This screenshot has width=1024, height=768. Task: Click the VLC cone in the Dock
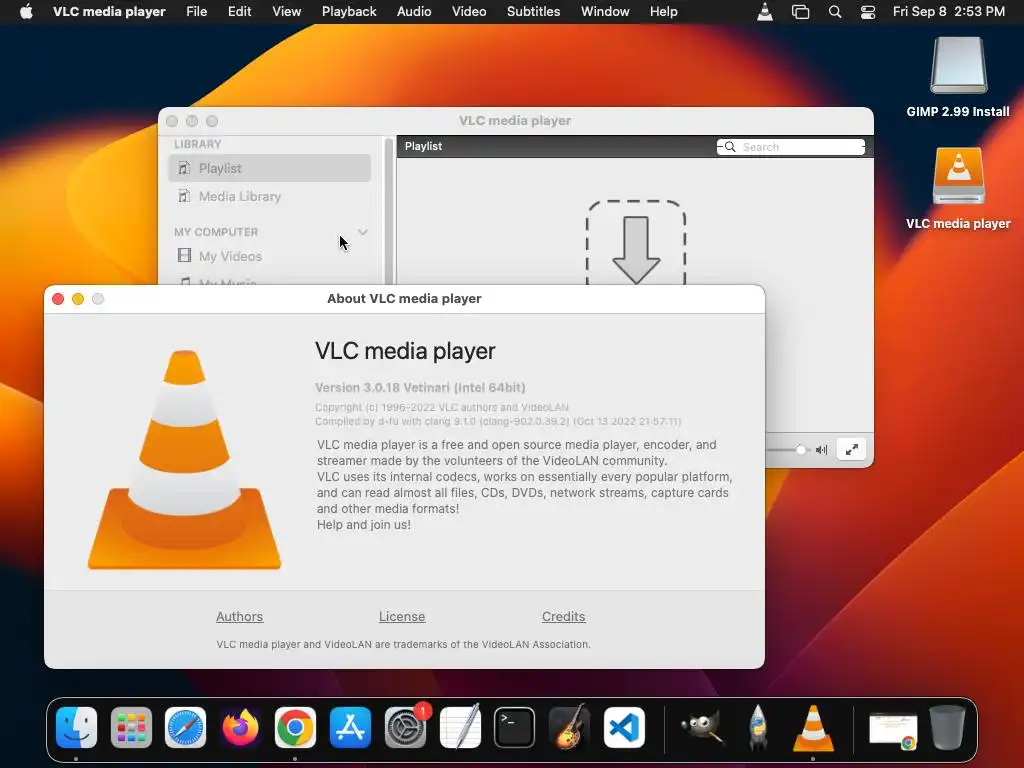pyautogui.click(x=813, y=727)
